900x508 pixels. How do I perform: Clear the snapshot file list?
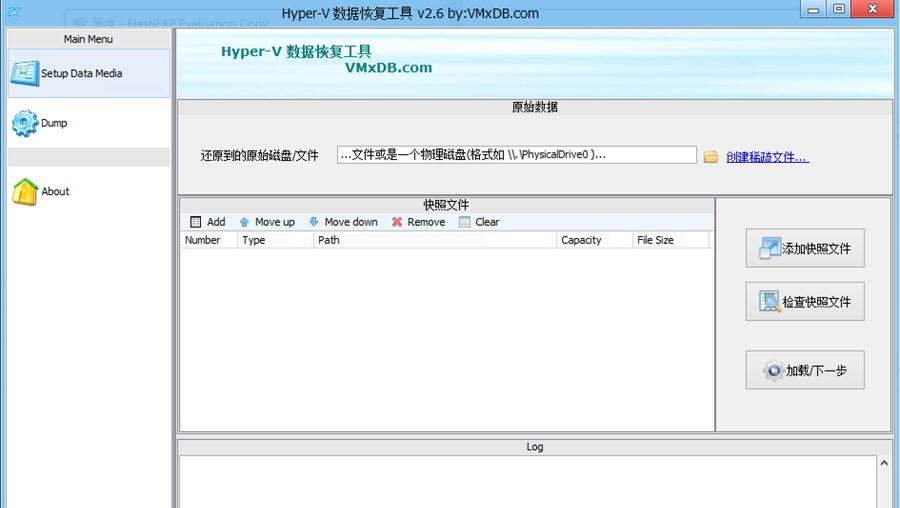478,222
